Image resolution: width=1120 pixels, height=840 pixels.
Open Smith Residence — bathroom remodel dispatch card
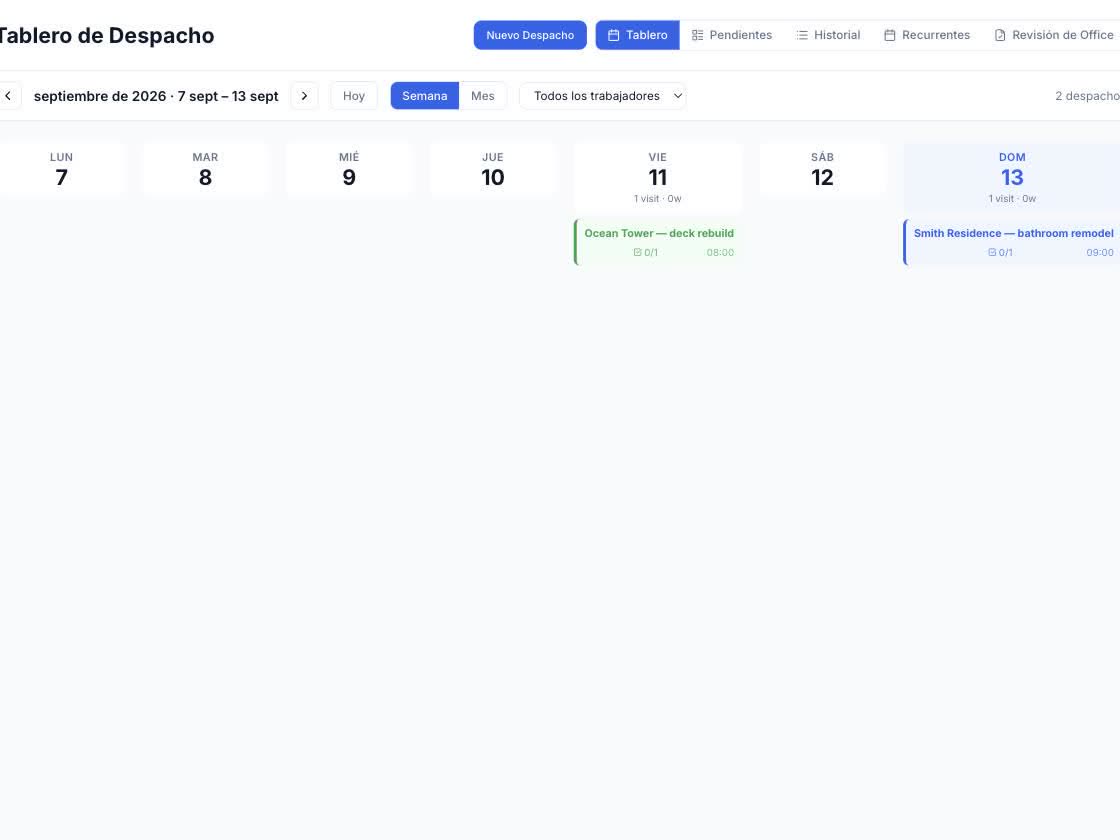(x=1012, y=242)
